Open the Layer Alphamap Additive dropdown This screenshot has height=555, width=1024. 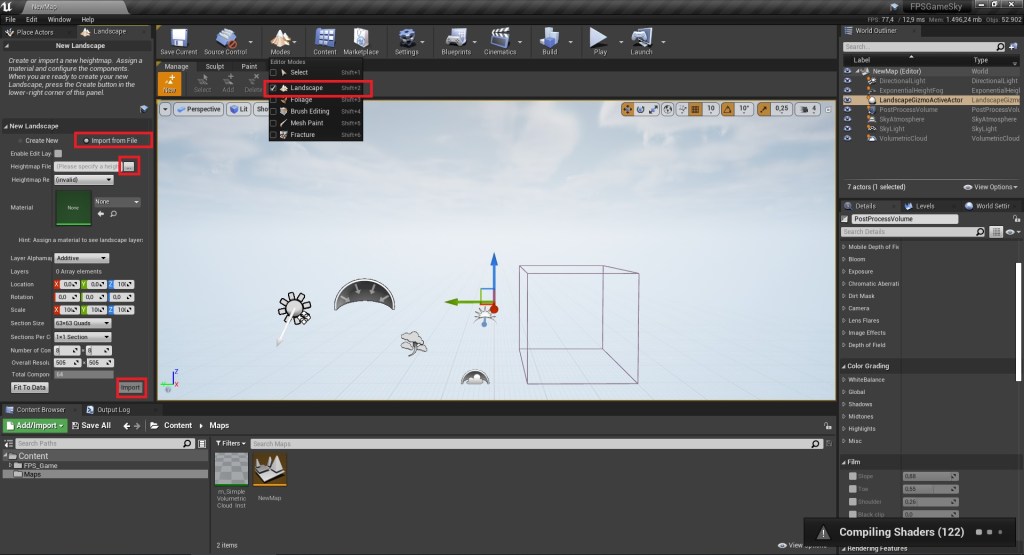[82, 258]
